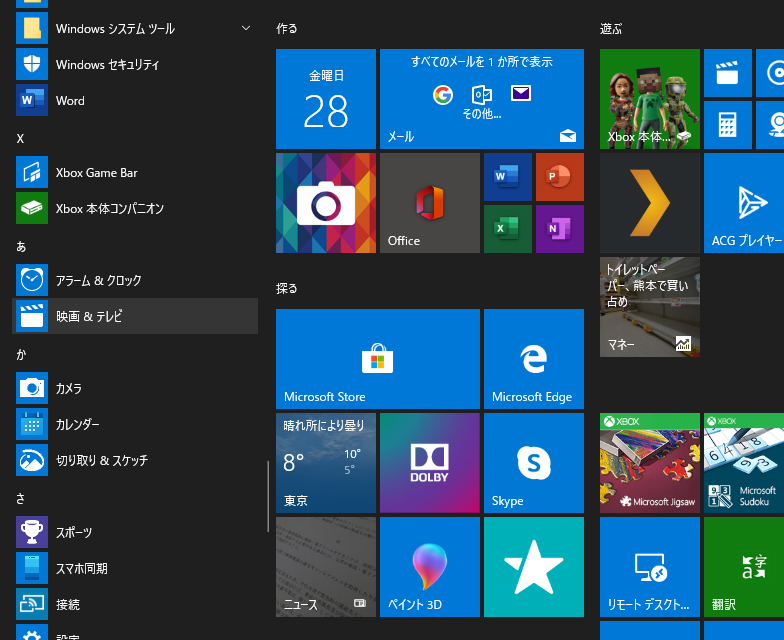Click the か letter group header
This screenshot has height=640, width=784.
(21, 354)
